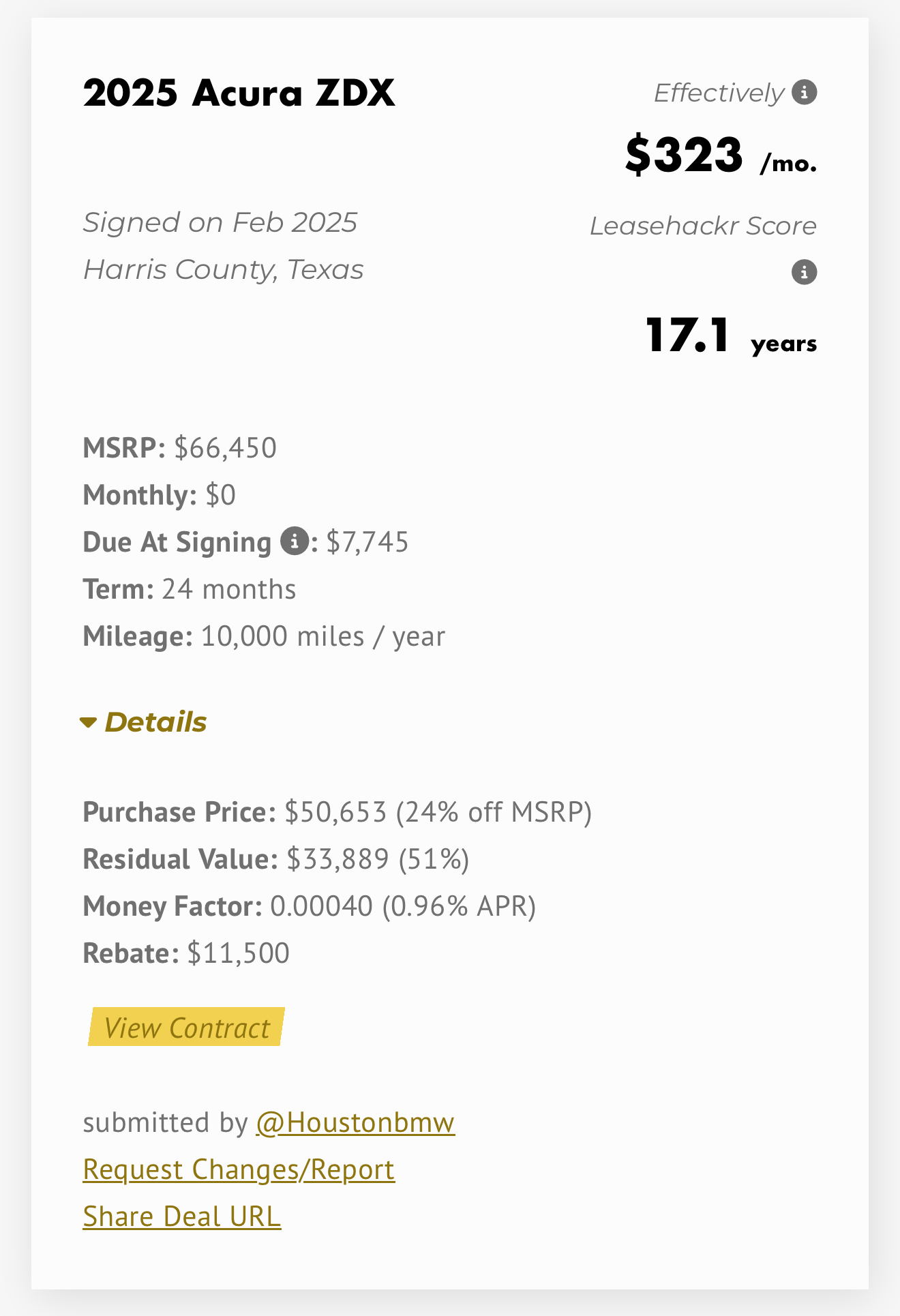Click the Leasehackr Score label
Image resolution: width=900 pixels, height=1316 pixels.
(703, 226)
